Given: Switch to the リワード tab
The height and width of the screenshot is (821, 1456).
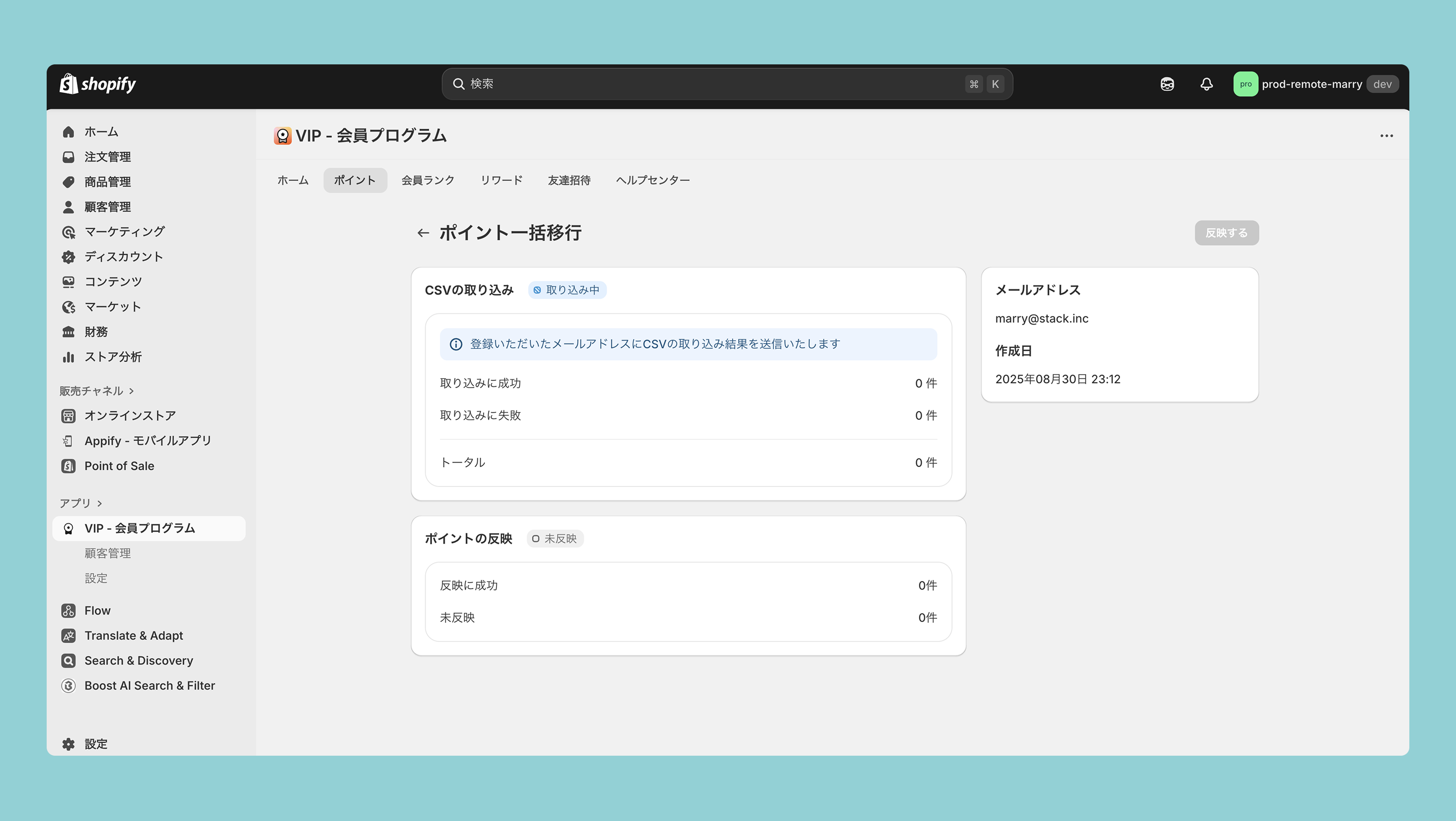Looking at the screenshot, I should click(x=501, y=180).
